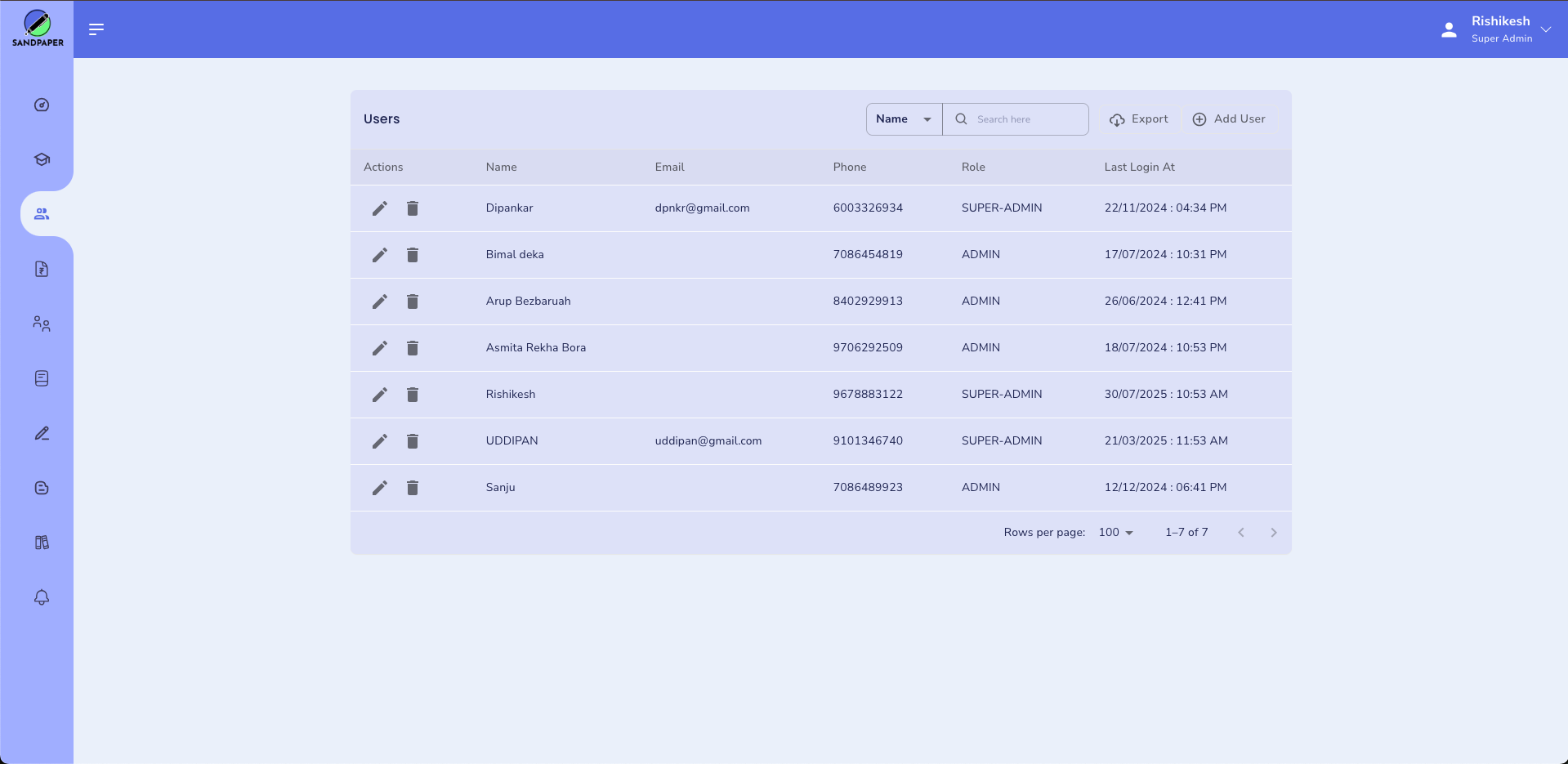Select the graduation cap sidebar icon
Viewport: 1568px width, 764px height.
tap(40, 159)
